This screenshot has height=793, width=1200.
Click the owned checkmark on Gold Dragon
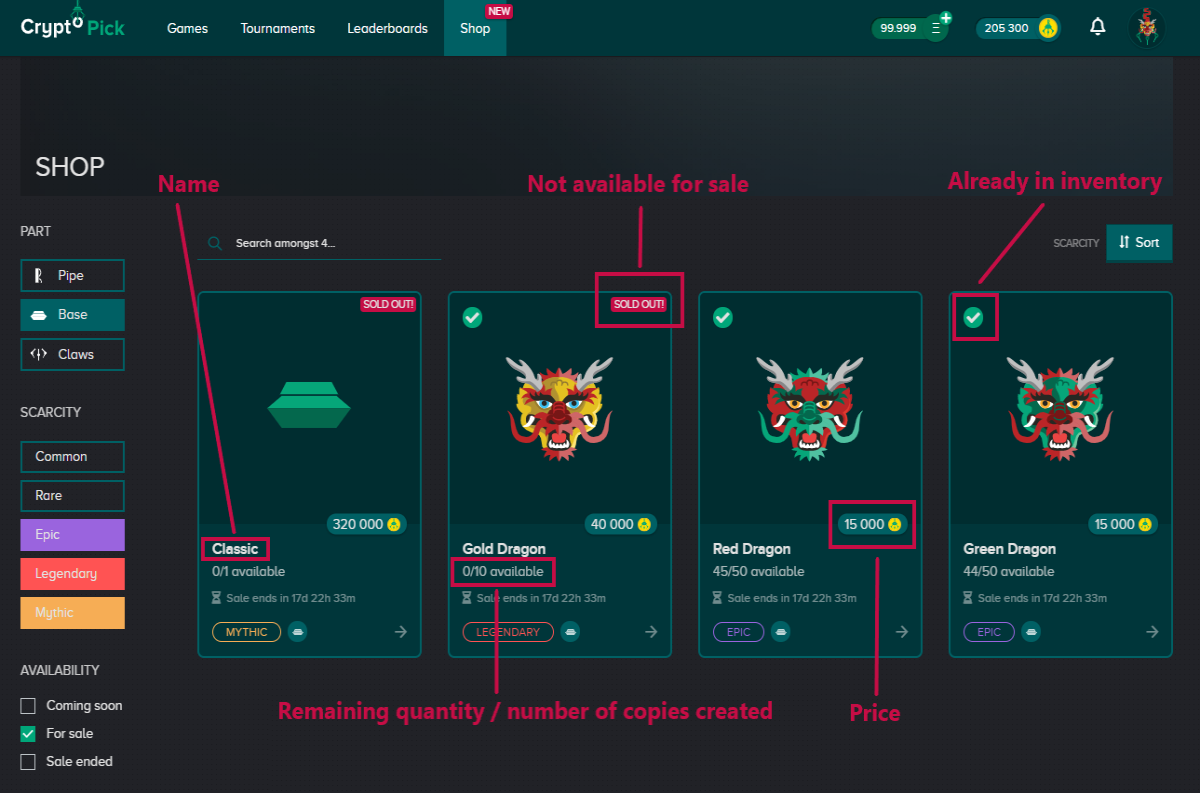click(x=473, y=317)
